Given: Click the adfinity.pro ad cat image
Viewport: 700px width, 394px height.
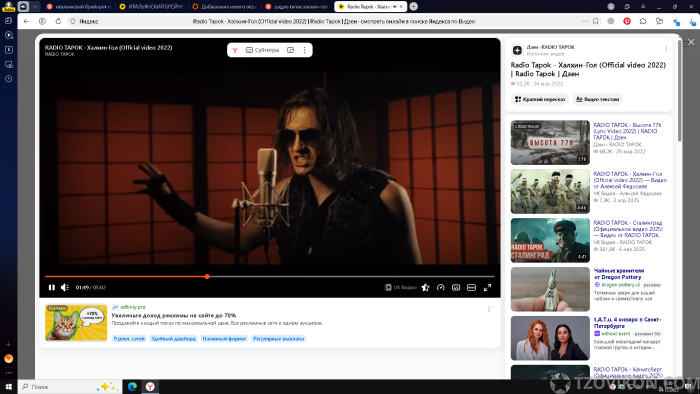Looking at the screenshot, I should coord(76,323).
